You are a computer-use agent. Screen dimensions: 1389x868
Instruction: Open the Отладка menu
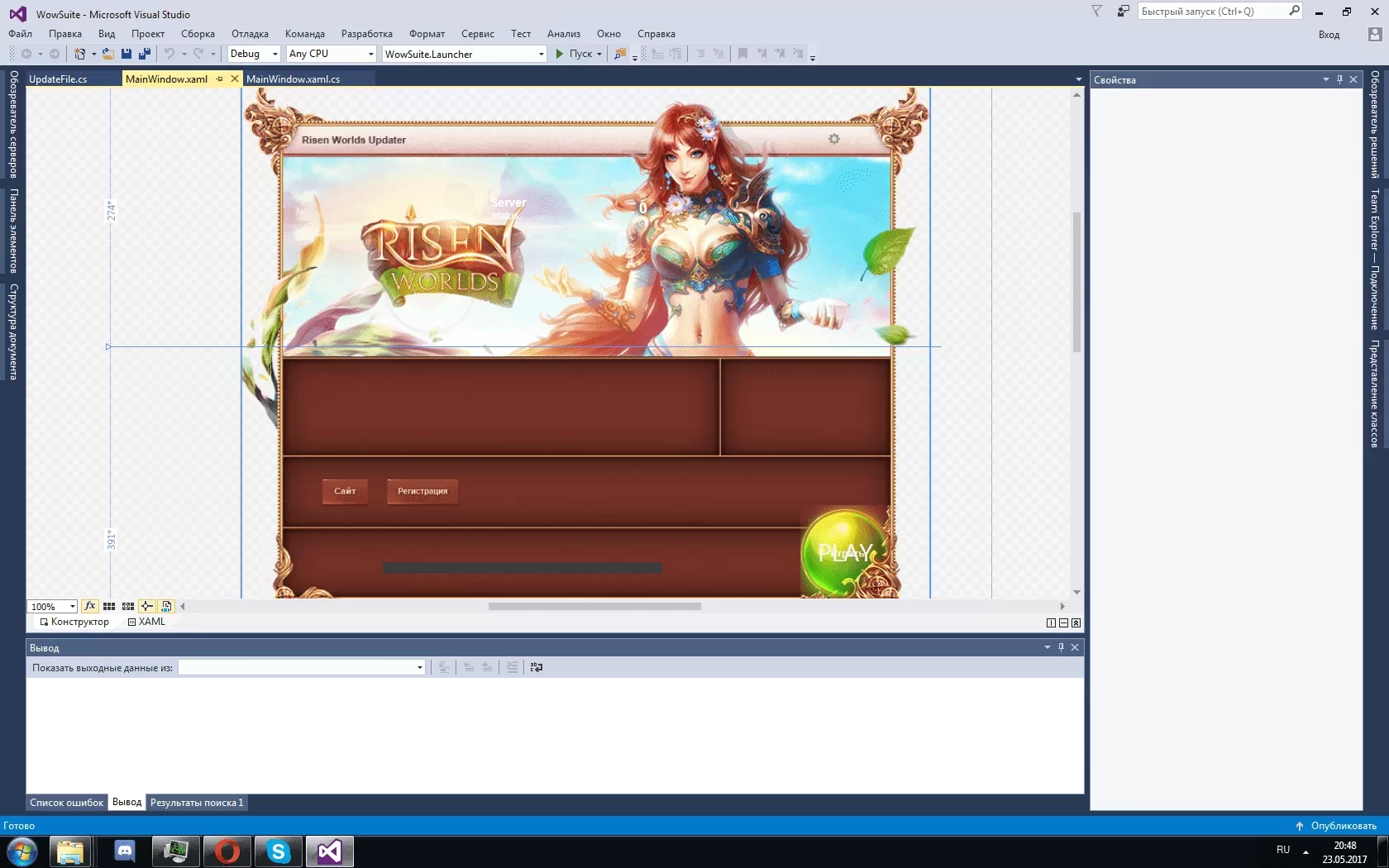[x=250, y=34]
